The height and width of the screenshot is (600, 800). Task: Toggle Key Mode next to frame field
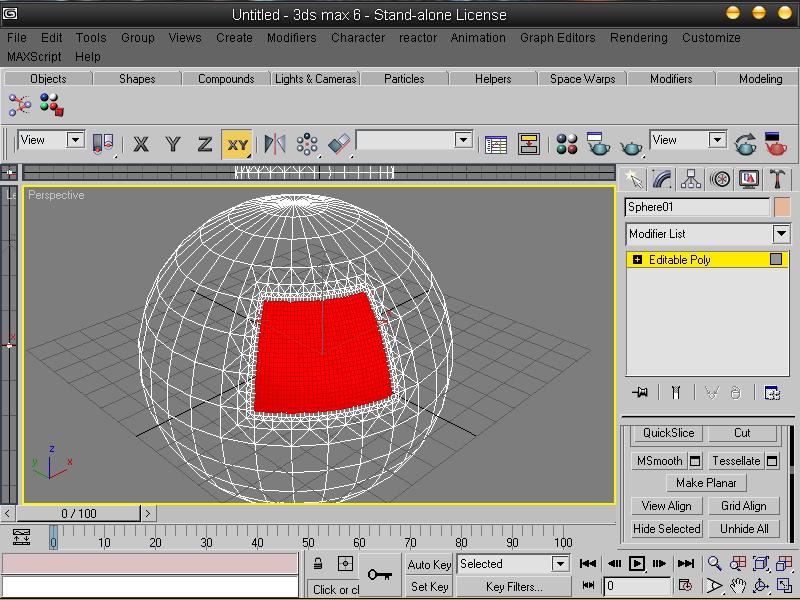(588, 585)
